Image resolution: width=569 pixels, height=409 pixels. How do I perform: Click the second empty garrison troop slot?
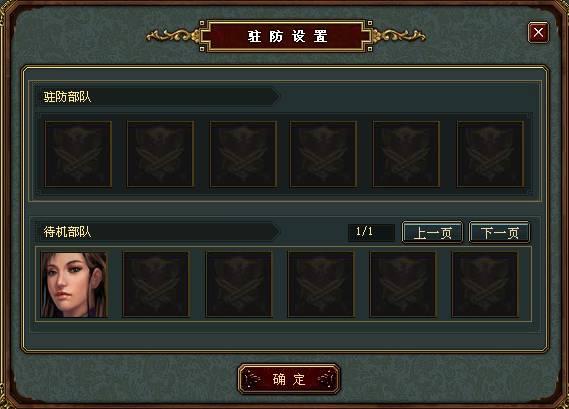pos(160,154)
